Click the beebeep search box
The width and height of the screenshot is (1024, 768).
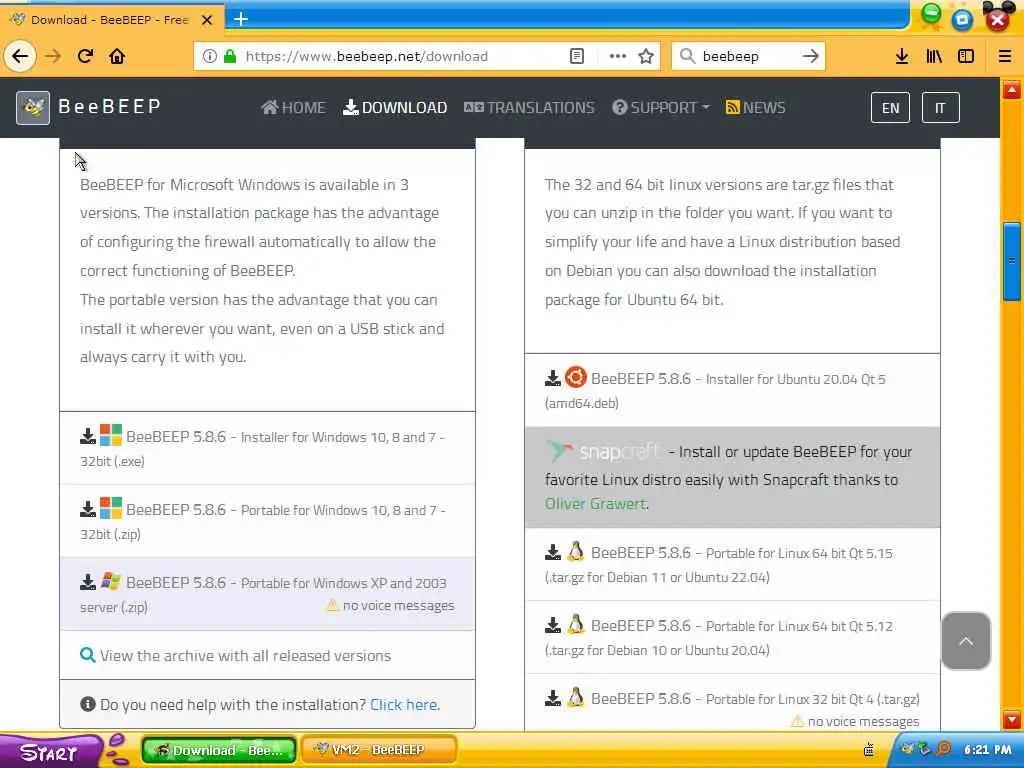(x=748, y=56)
